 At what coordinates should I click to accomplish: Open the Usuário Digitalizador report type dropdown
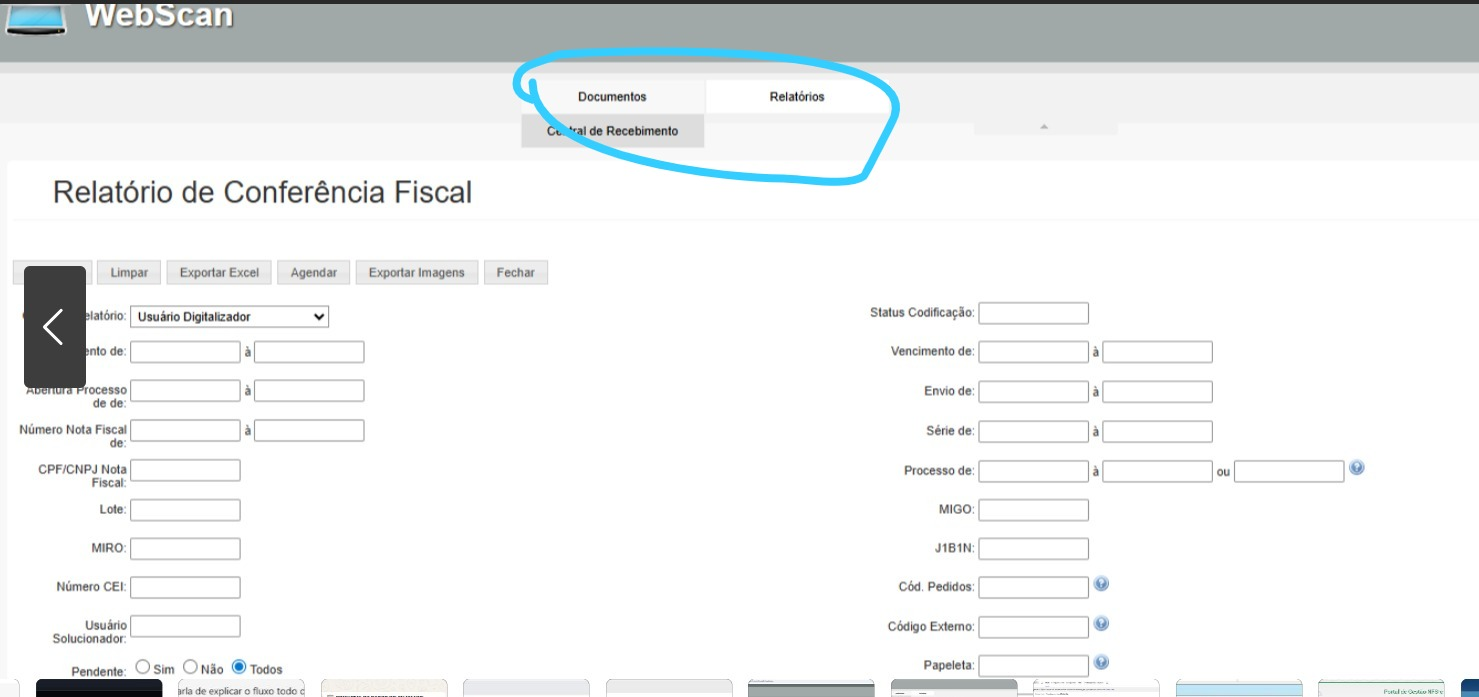tap(230, 316)
